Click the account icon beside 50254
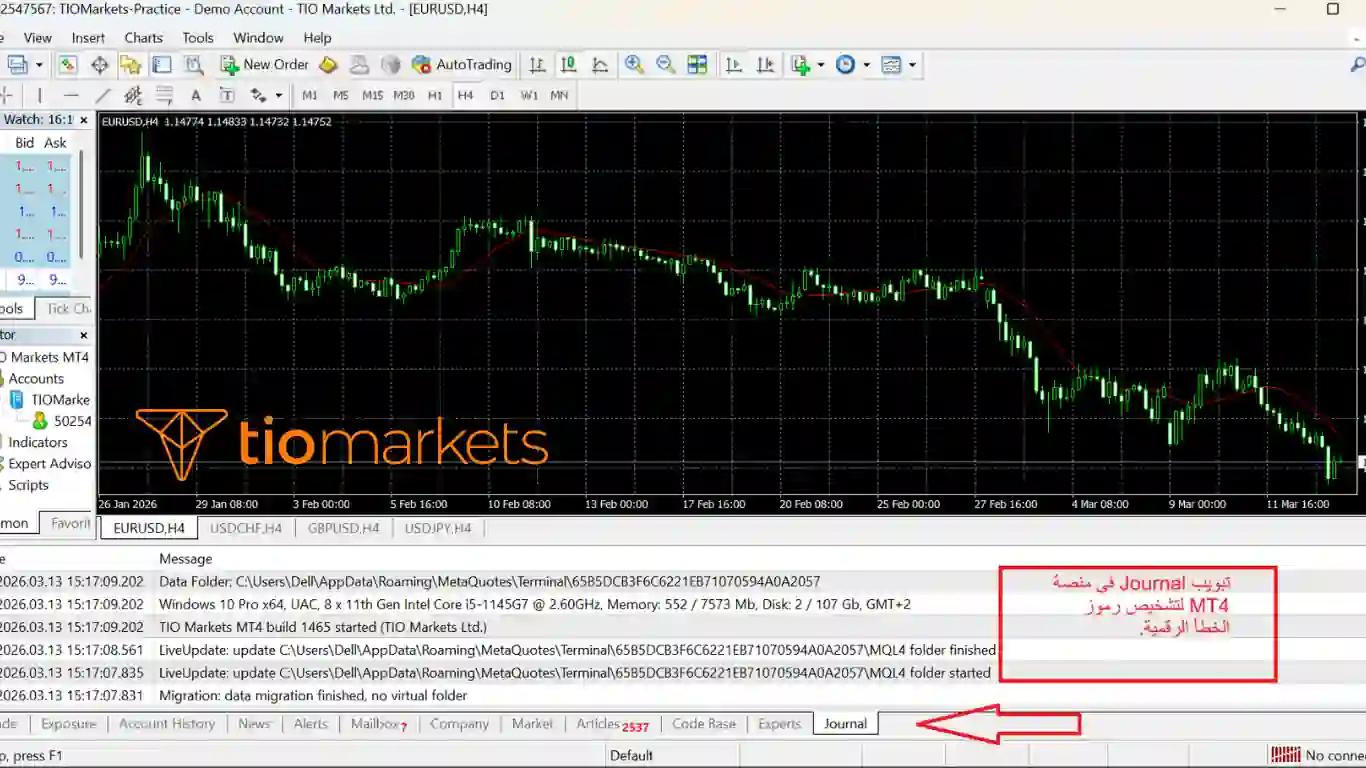Viewport: 1366px width, 768px height. (x=40, y=421)
